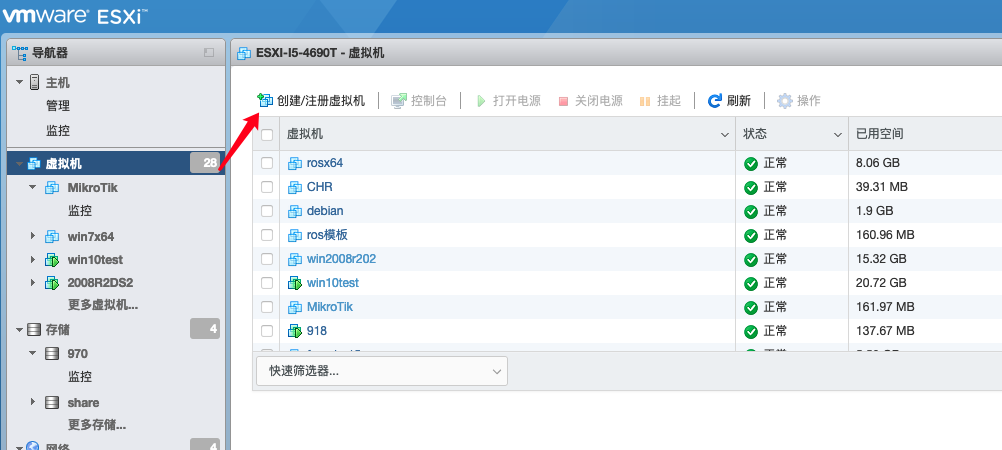Click the Suspend (挂起) pause icon

[645, 101]
